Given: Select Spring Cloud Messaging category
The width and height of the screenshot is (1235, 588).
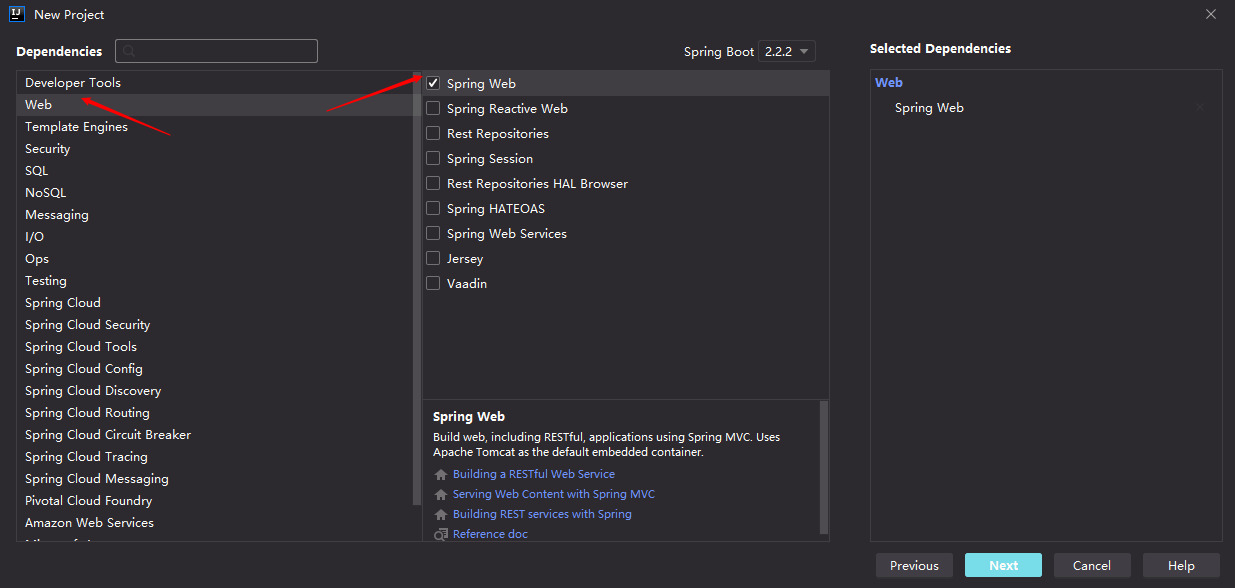Looking at the screenshot, I should click(x=215, y=479).
